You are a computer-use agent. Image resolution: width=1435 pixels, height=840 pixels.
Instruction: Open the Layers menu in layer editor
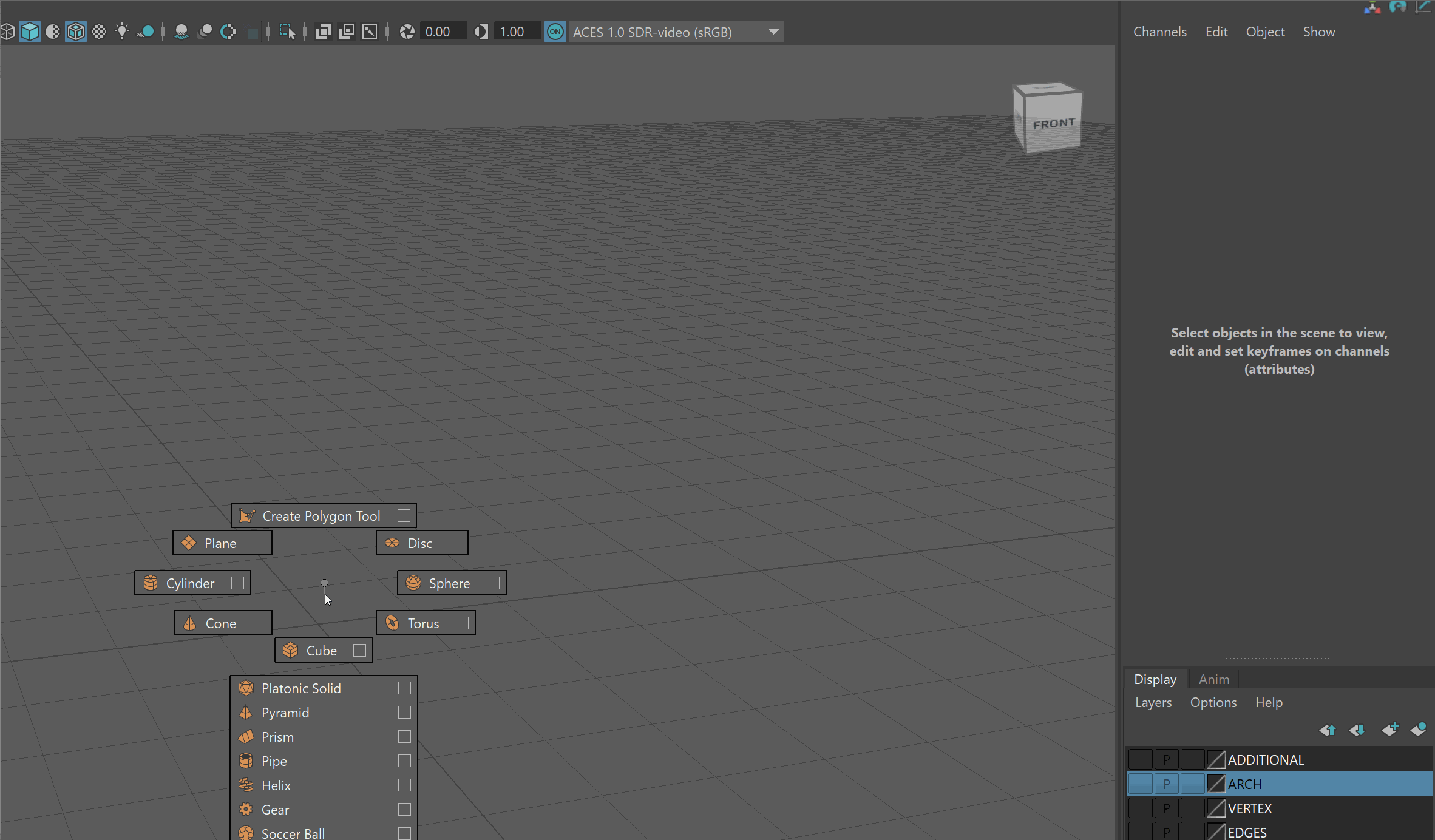[x=1153, y=703]
